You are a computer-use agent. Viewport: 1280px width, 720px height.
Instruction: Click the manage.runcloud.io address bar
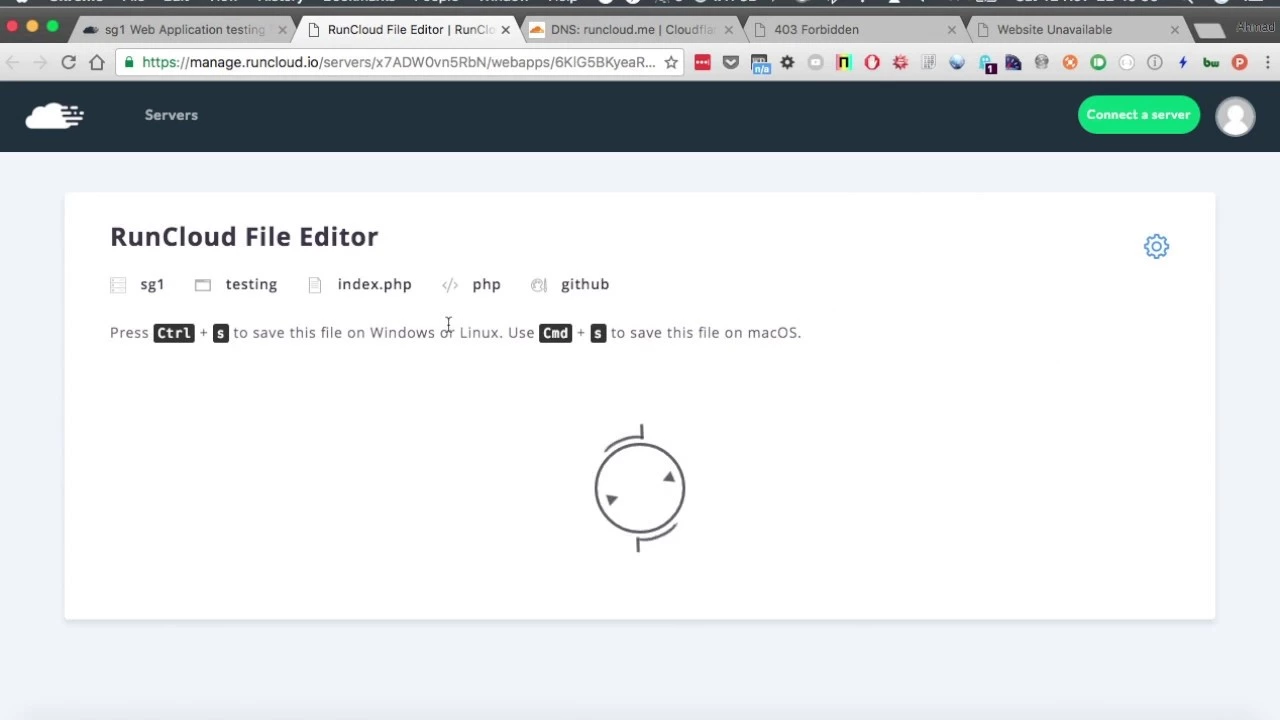tap(398, 62)
